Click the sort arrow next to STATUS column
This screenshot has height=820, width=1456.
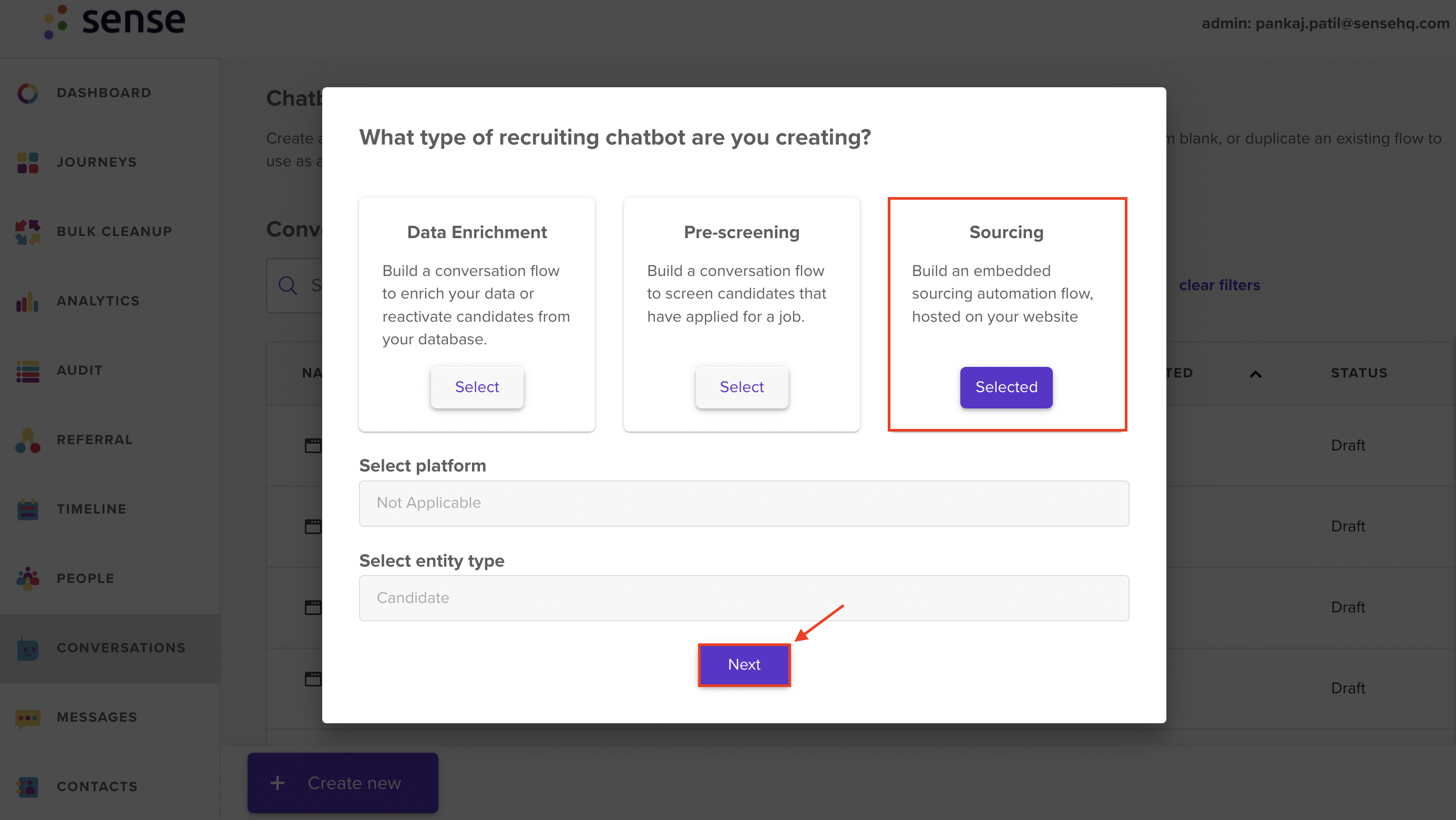pos(1255,374)
